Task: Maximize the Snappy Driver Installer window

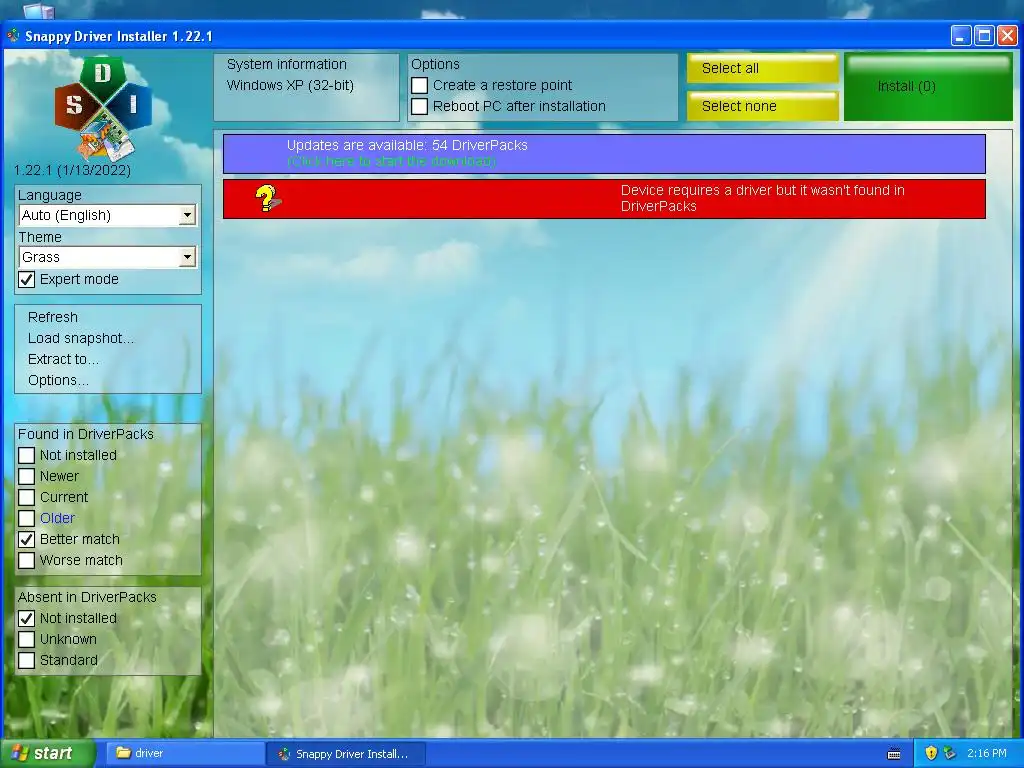Action: (x=984, y=36)
